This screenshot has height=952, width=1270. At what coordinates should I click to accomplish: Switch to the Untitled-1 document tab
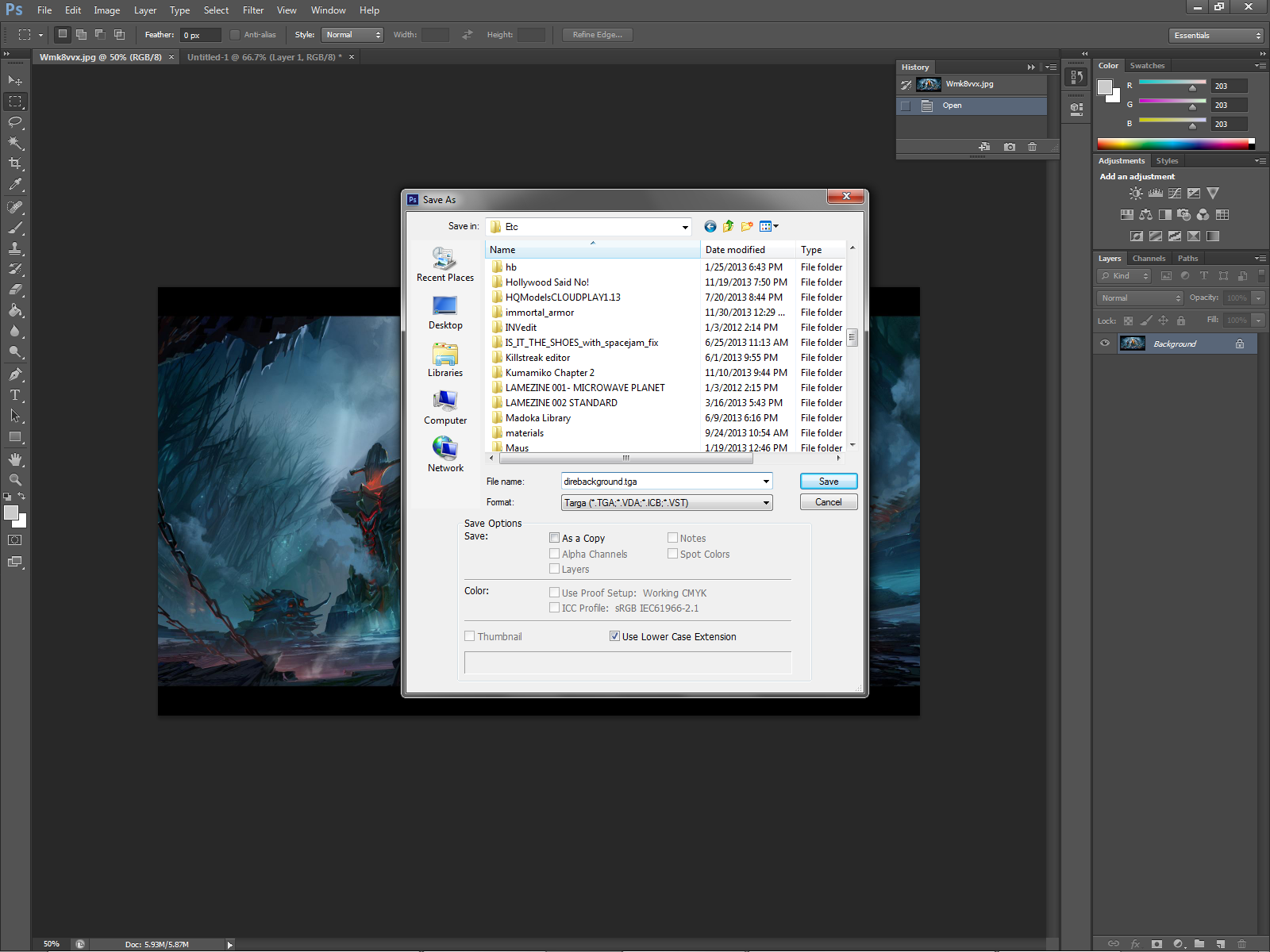click(264, 57)
